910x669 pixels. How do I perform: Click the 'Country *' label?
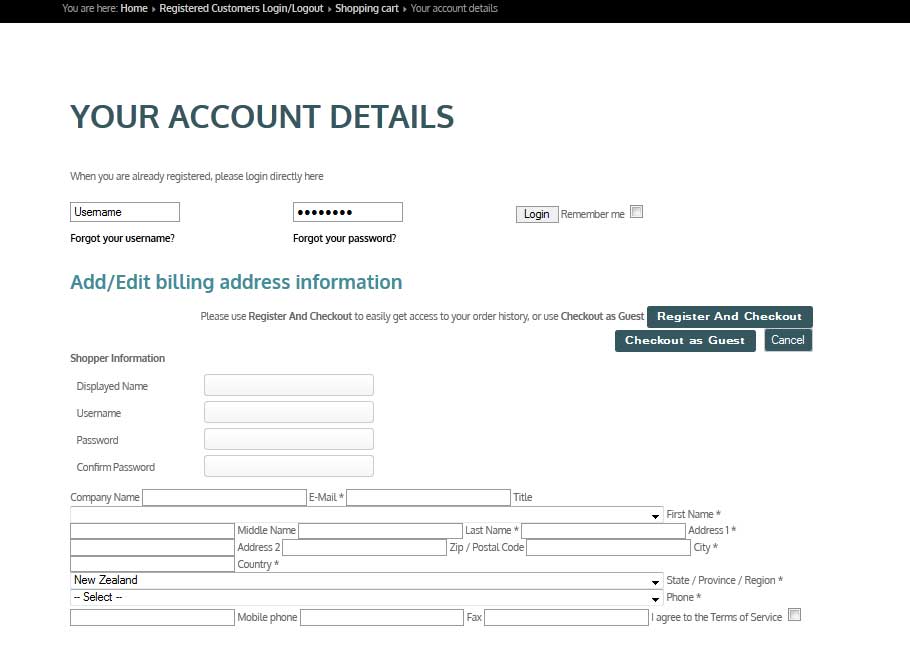click(258, 564)
